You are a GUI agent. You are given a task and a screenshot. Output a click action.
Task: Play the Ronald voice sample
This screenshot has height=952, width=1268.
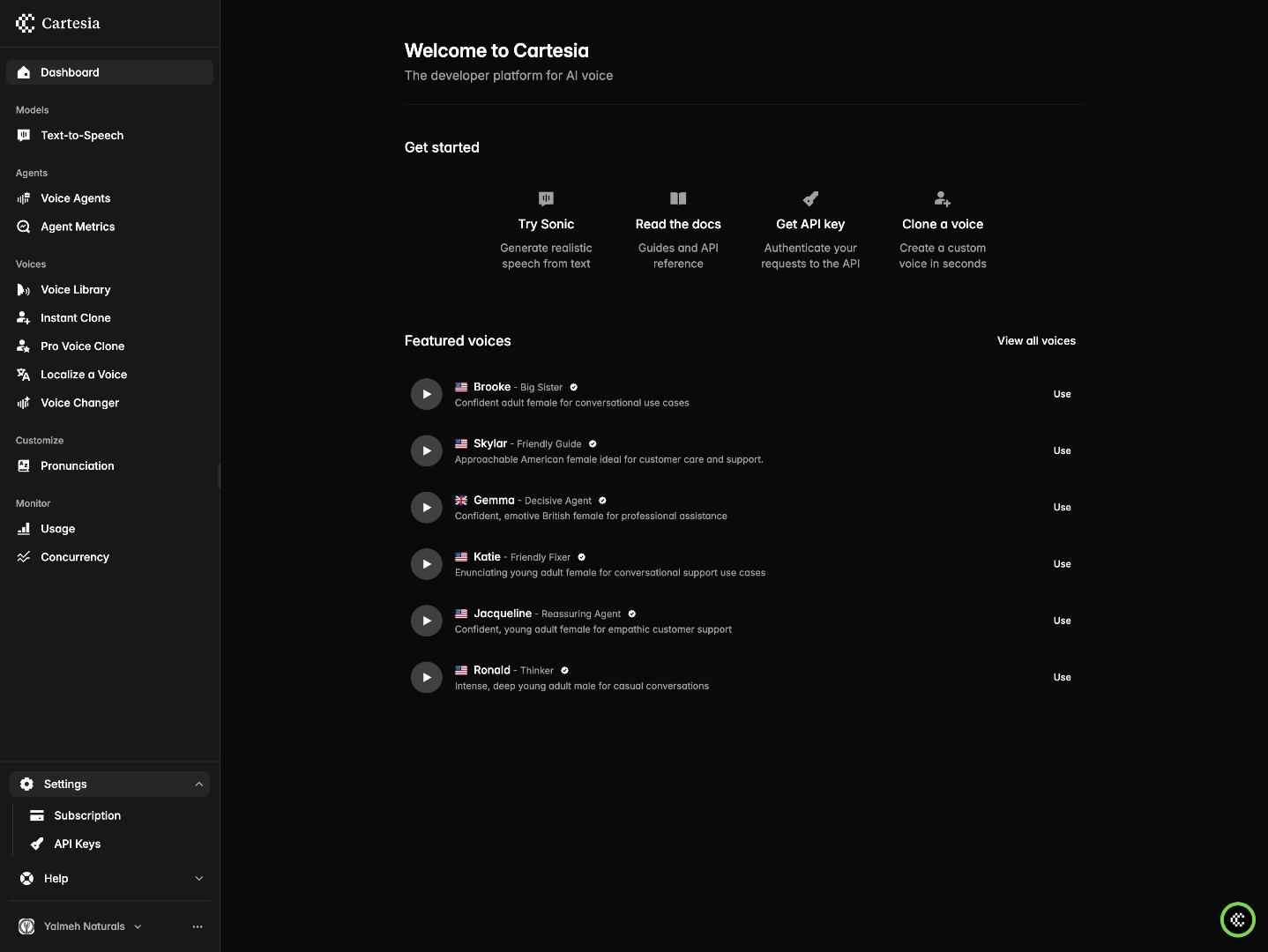(427, 677)
